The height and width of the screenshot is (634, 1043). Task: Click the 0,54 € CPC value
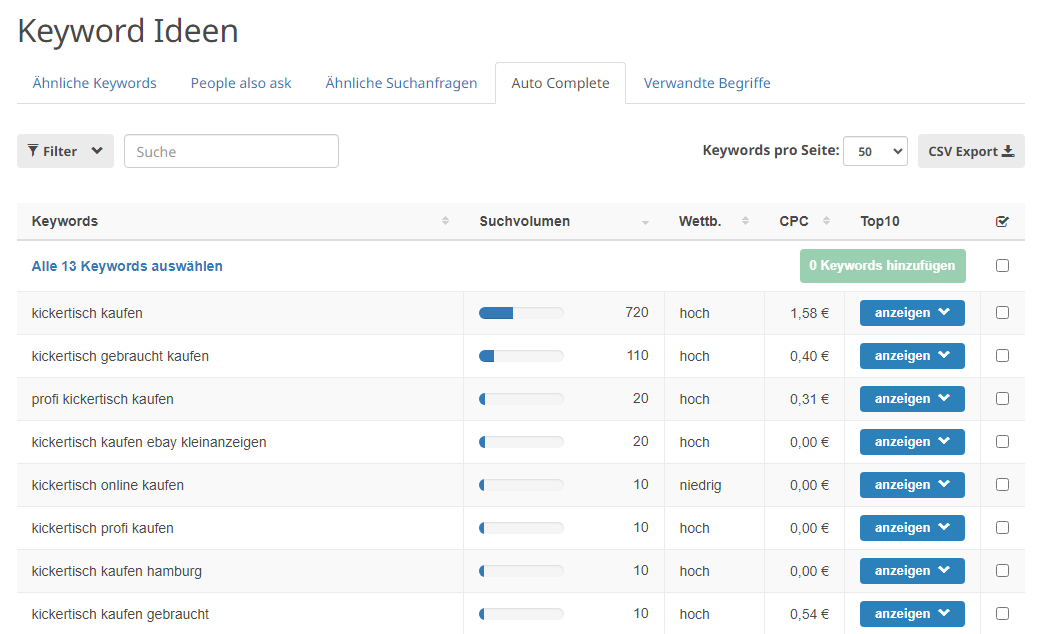810,614
